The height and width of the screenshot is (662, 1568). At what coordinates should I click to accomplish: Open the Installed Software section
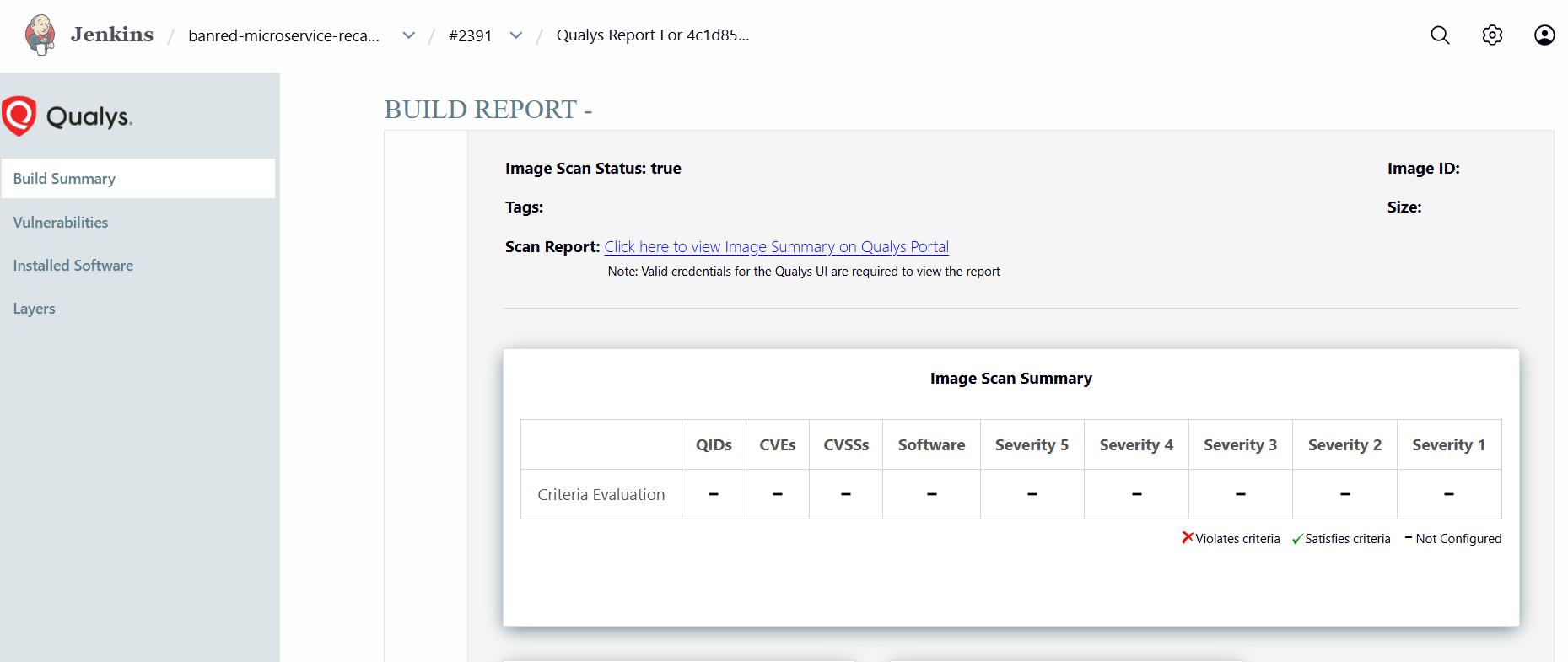(x=73, y=266)
